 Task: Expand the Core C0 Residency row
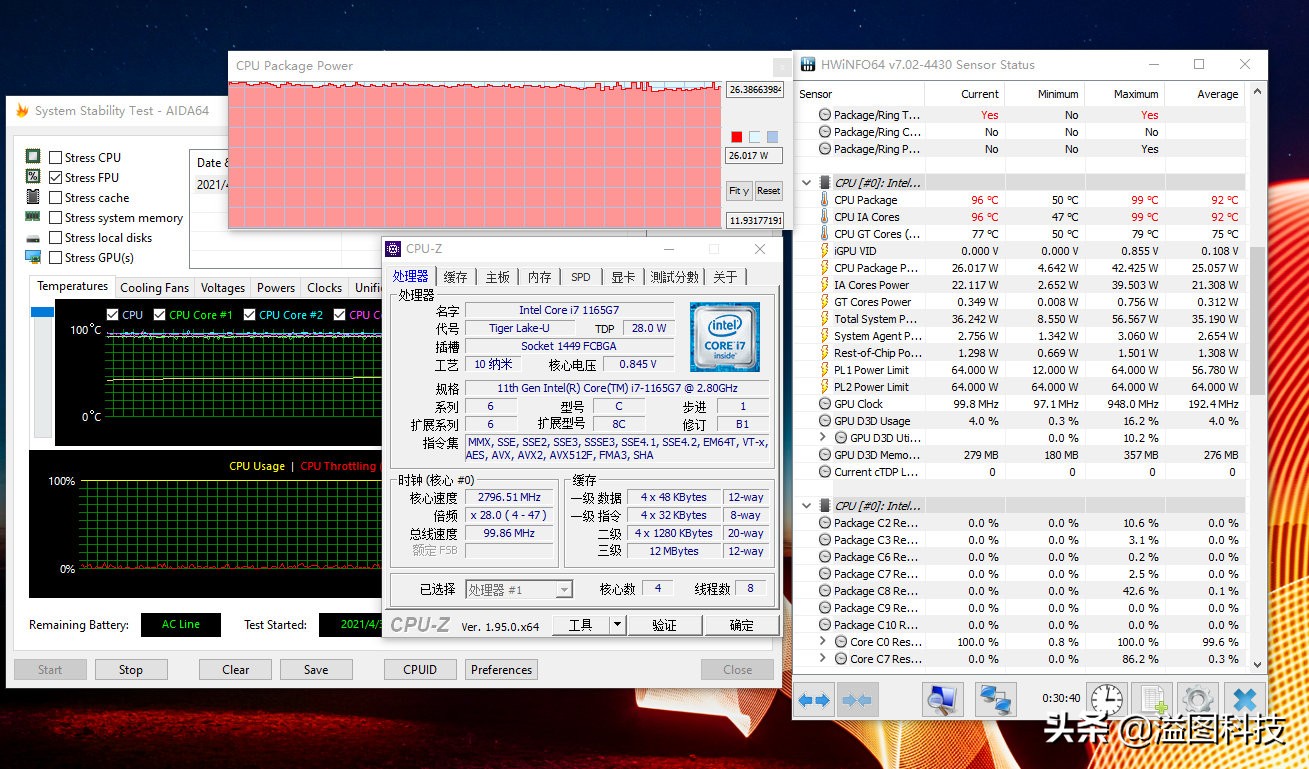tap(823, 642)
